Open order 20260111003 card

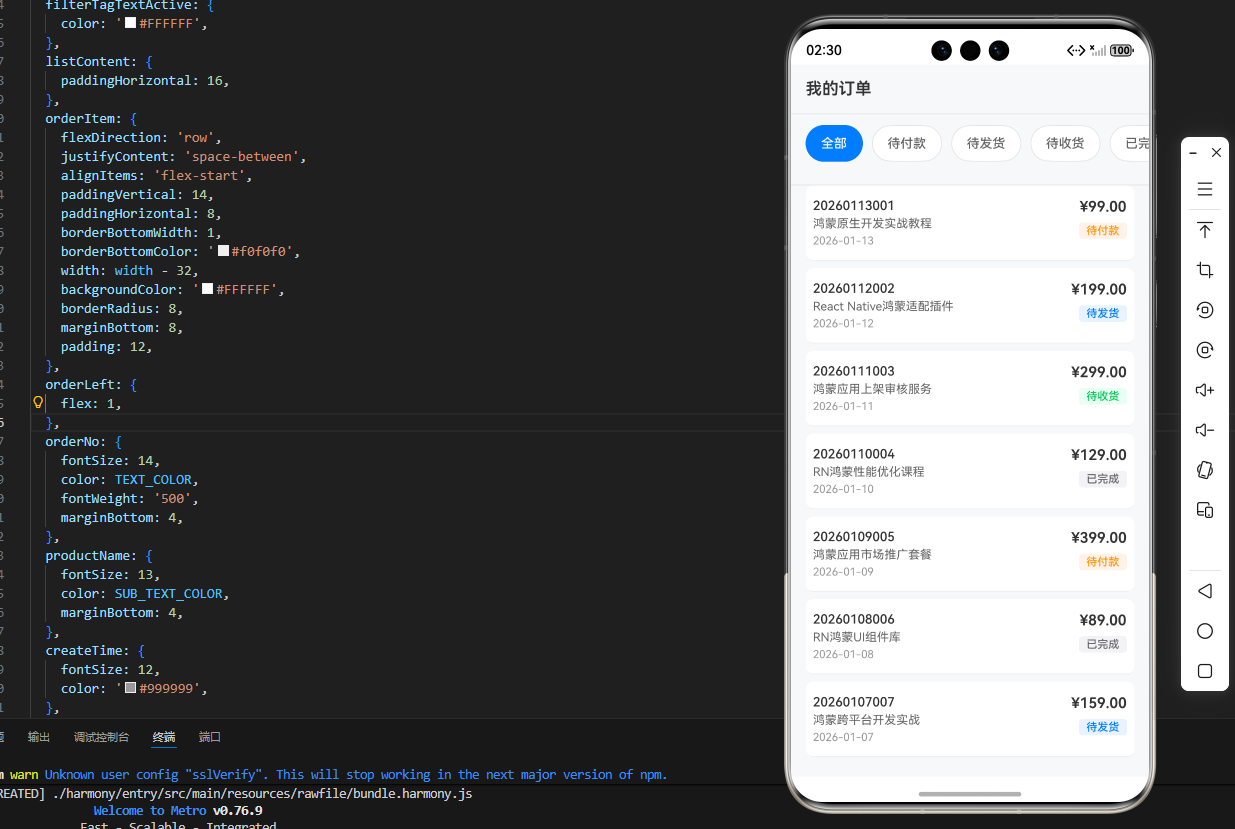tap(970, 388)
